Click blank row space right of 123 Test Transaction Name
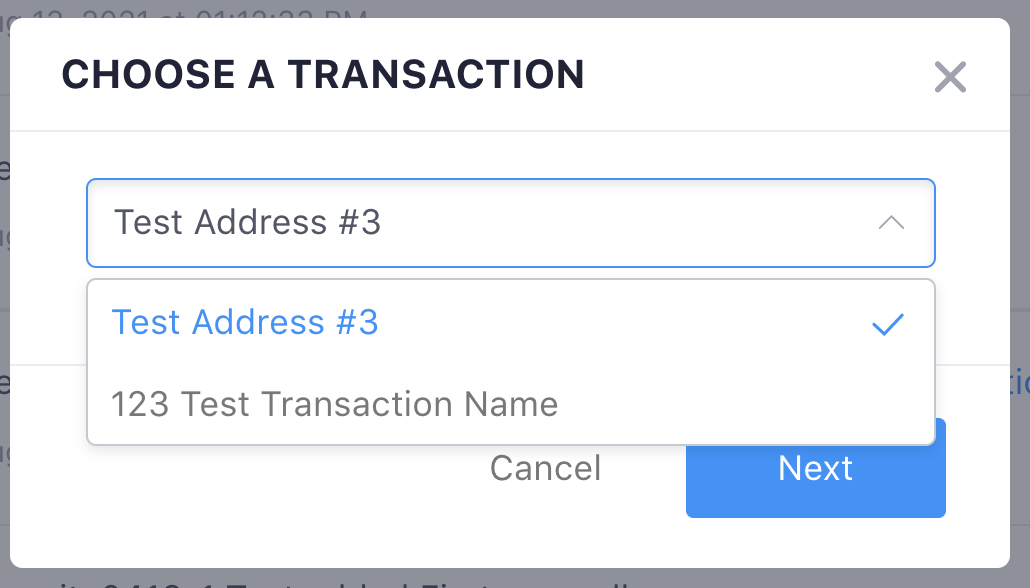Image resolution: width=1030 pixels, height=588 pixels. click(x=750, y=404)
